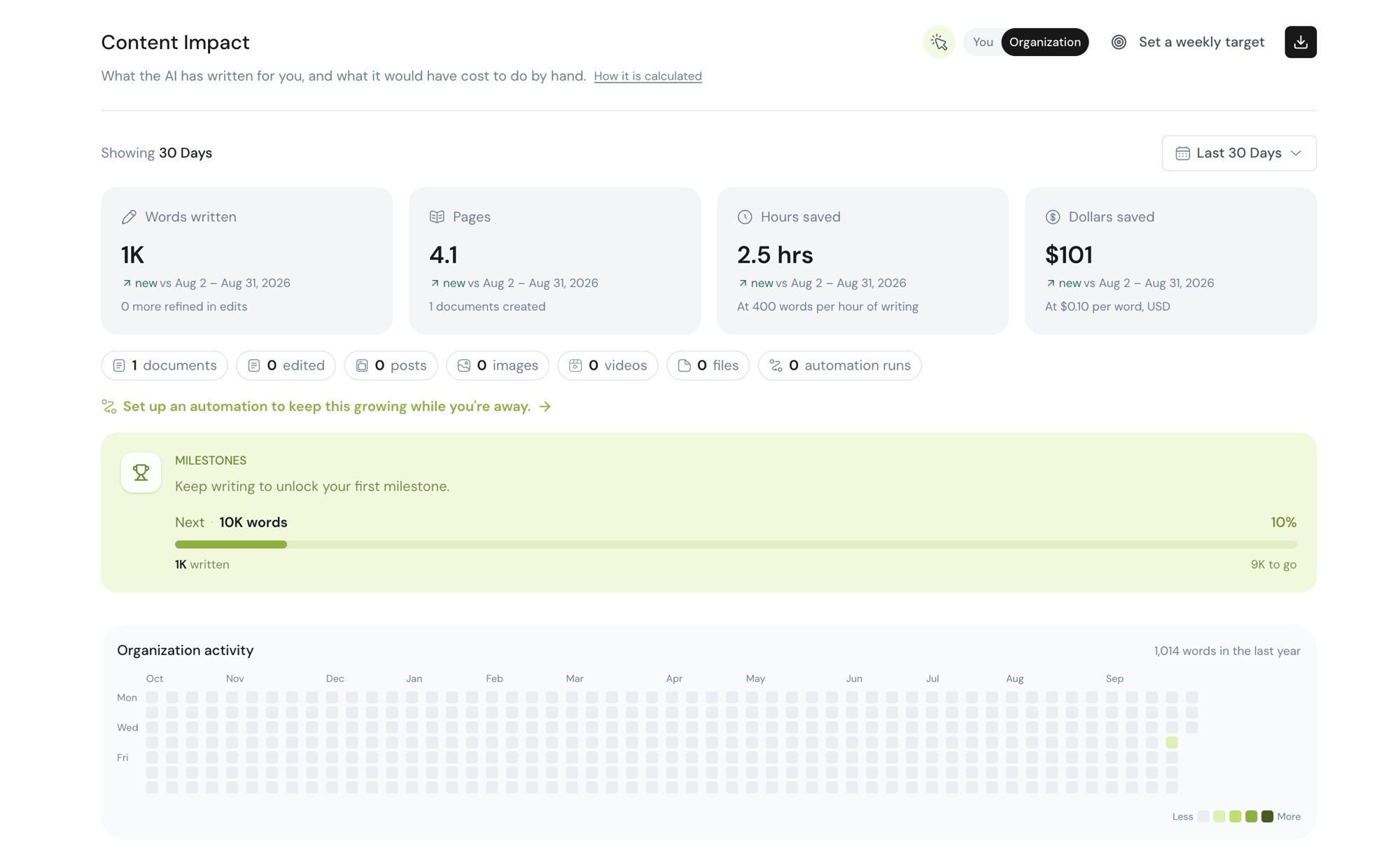Click the trophy icon in Milestones
Image resolution: width=1400 pixels, height=854 pixels.
(x=141, y=472)
